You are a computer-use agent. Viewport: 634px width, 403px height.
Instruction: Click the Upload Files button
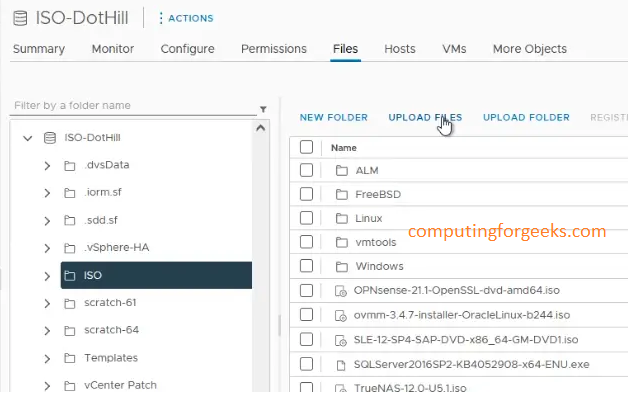pos(425,117)
